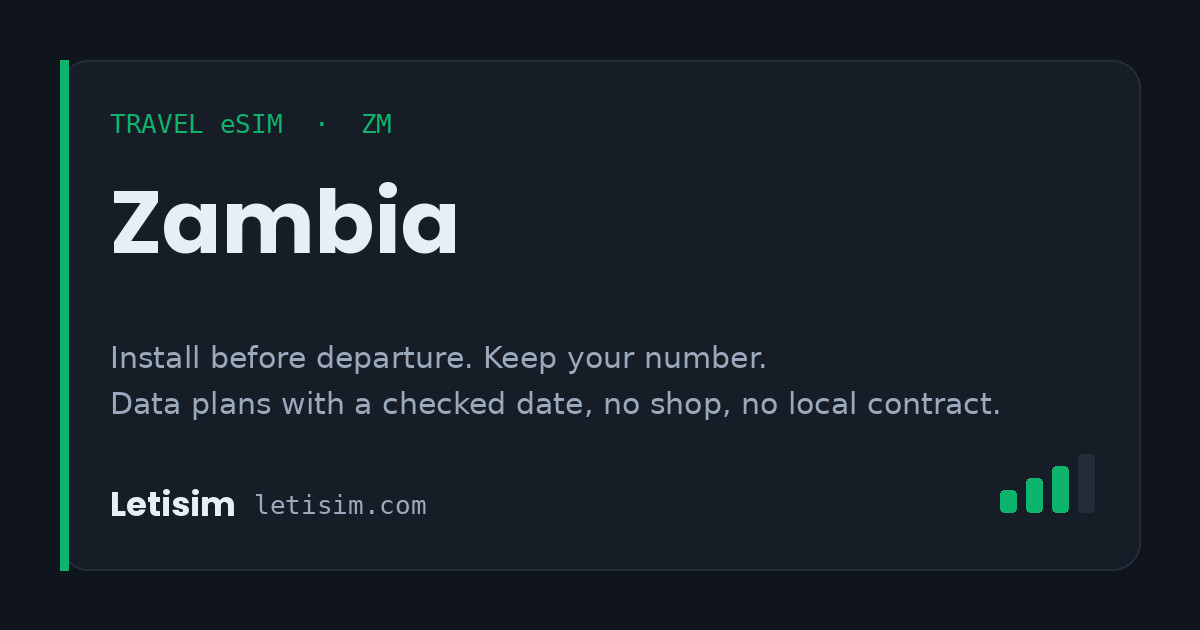Click the gray inactive signal bar

(1086, 484)
